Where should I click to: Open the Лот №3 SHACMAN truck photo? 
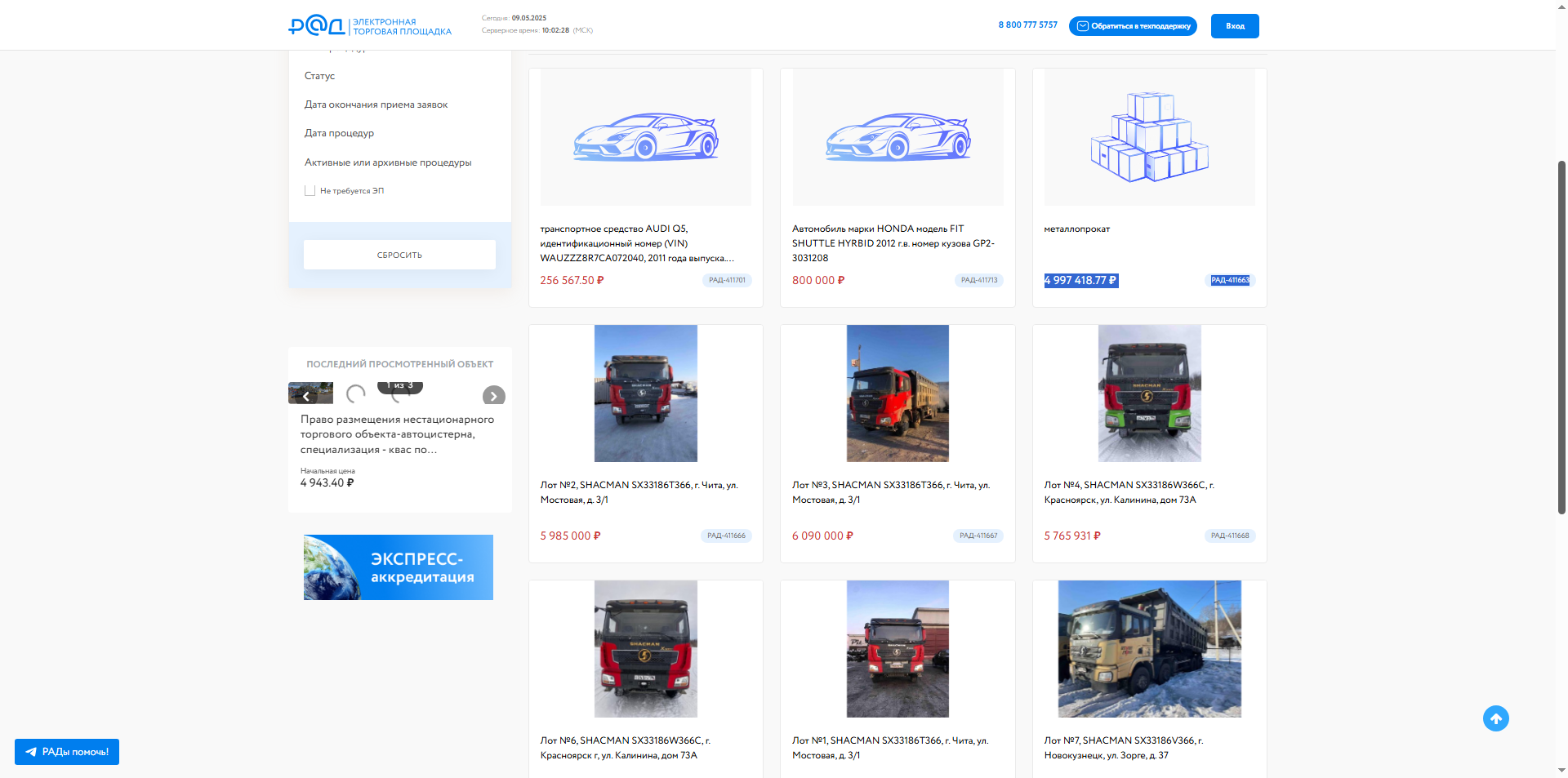click(898, 393)
